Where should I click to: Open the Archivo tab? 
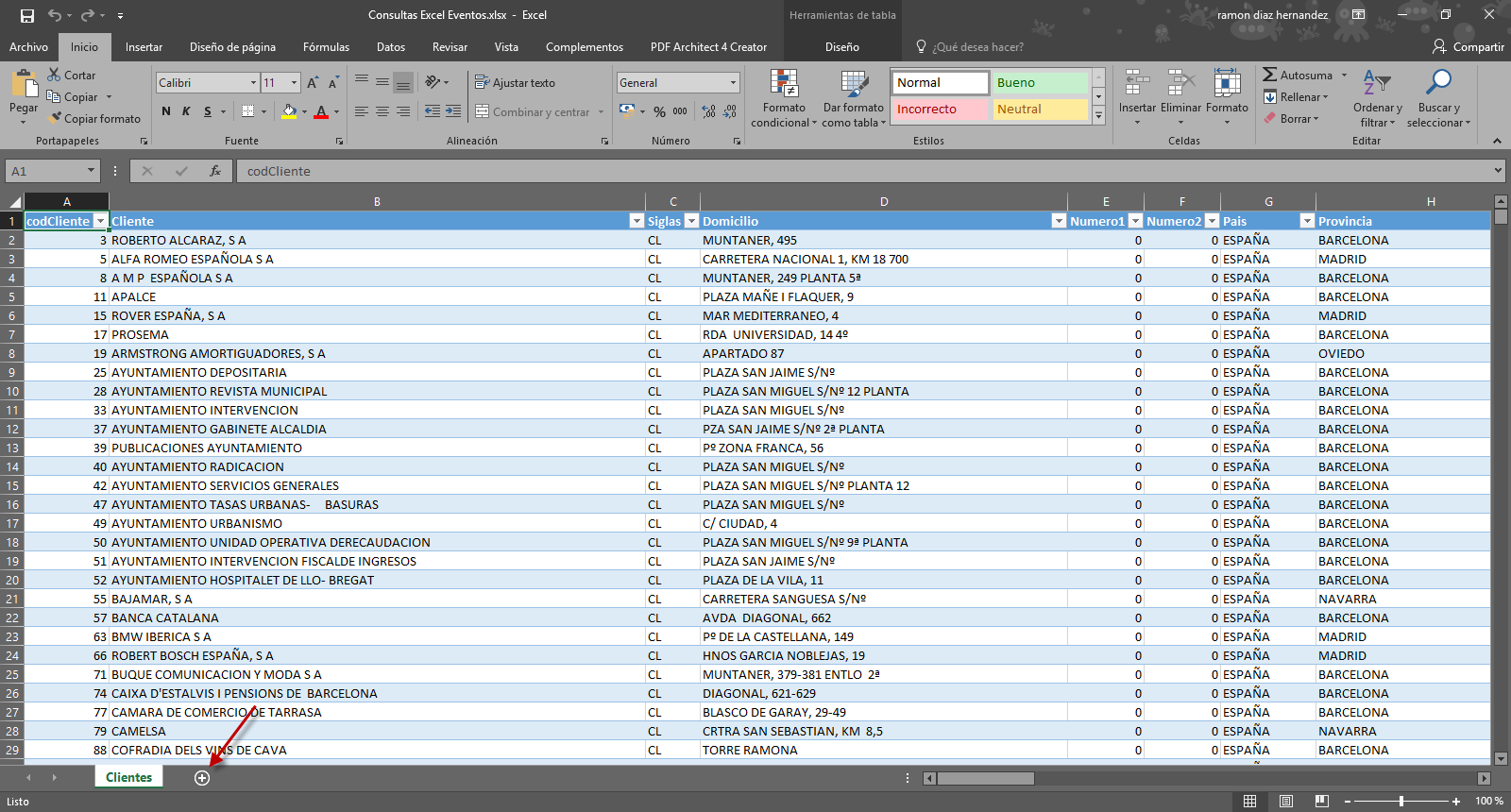[x=28, y=47]
